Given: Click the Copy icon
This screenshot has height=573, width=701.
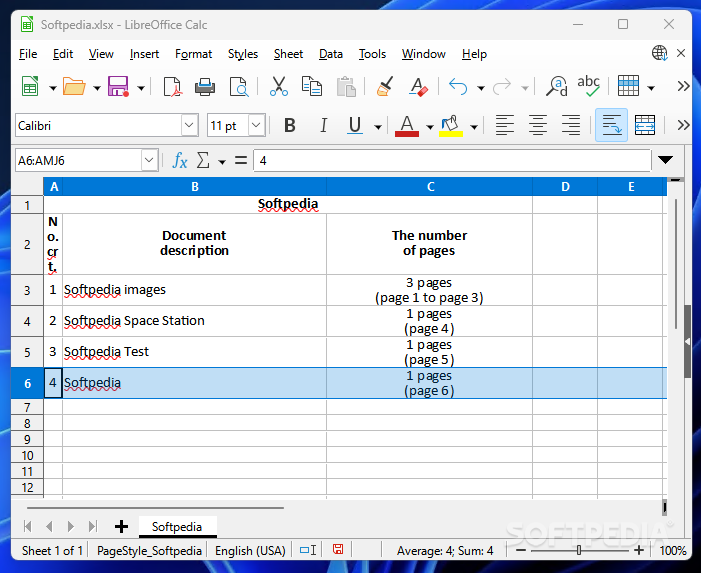Looking at the screenshot, I should [x=312, y=86].
